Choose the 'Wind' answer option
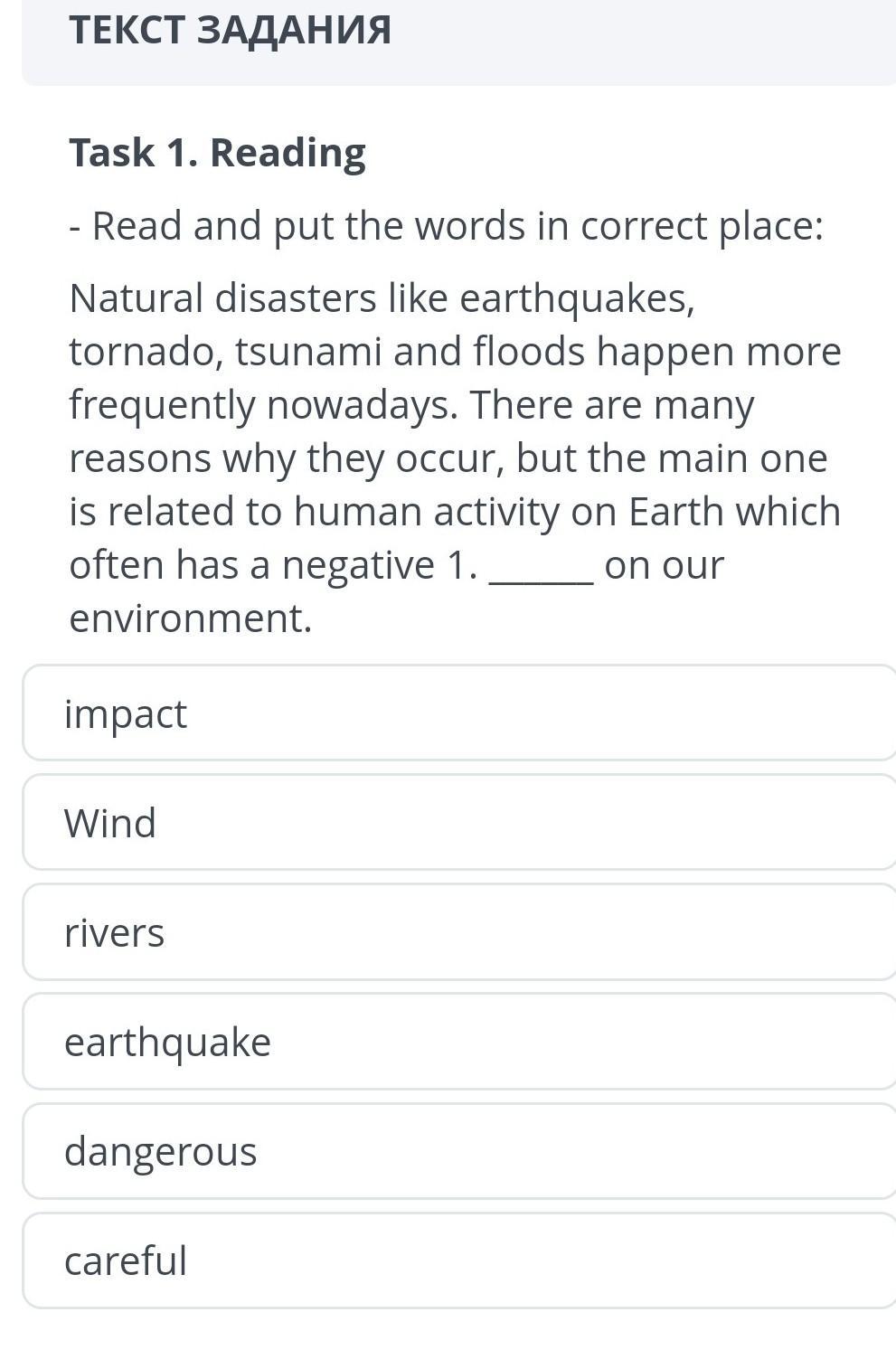Viewport: 896px width, 1369px height. tap(459, 822)
